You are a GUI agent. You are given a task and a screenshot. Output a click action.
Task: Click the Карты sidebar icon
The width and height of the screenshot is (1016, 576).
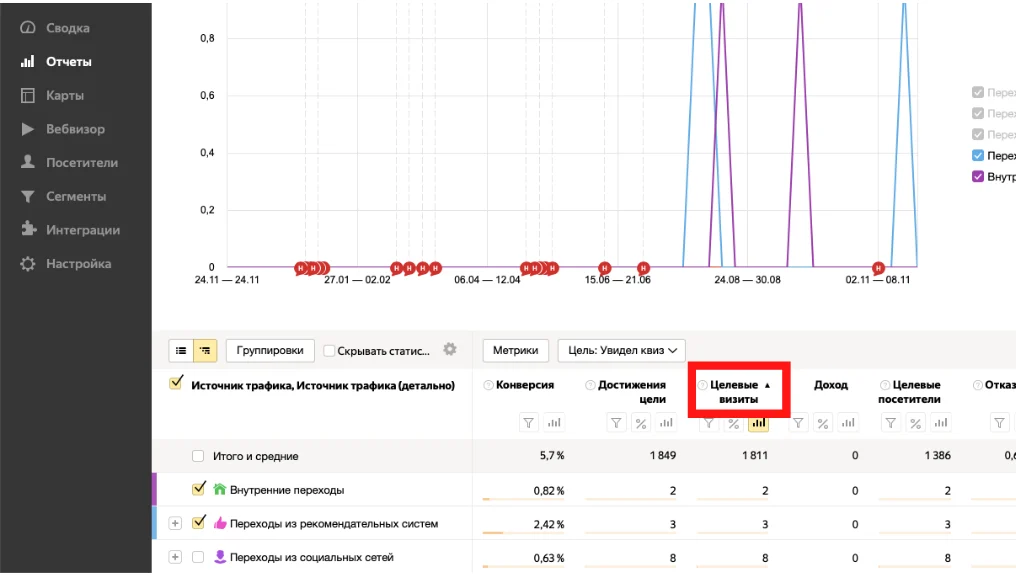[x=27, y=95]
